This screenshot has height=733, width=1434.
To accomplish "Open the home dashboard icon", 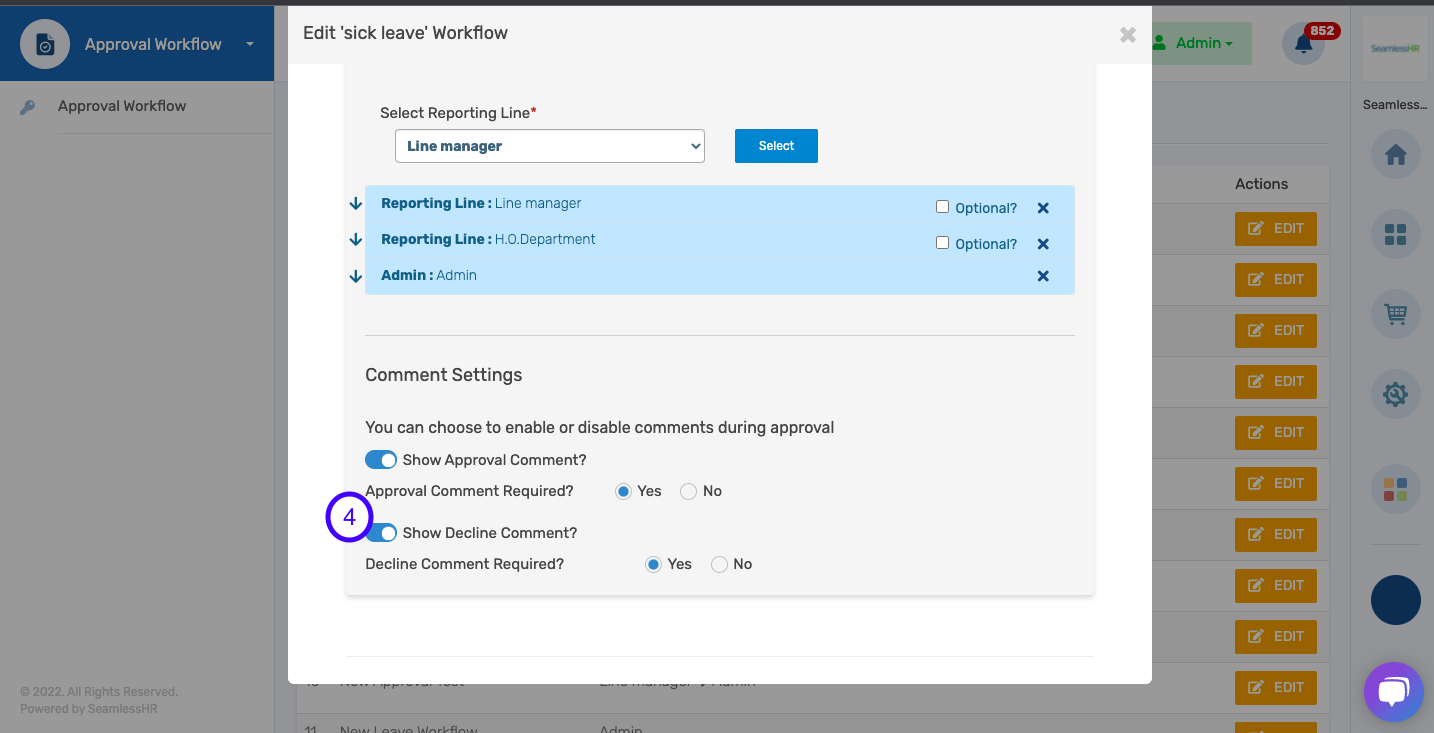I will [x=1395, y=154].
